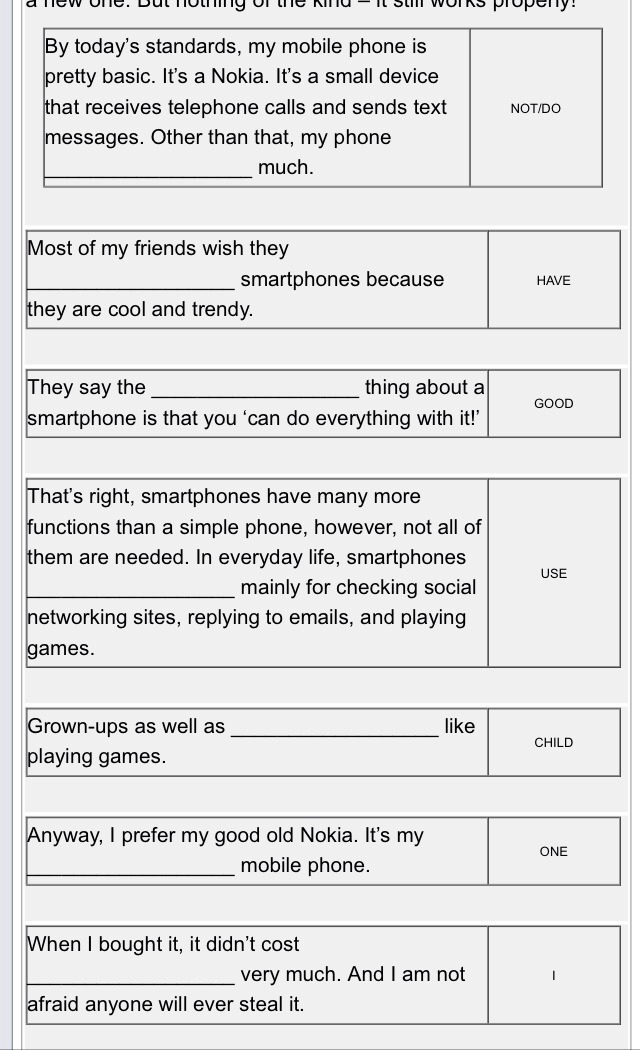Click the blank before 'smartphones because'
This screenshot has height=1050, width=640.
point(131,279)
